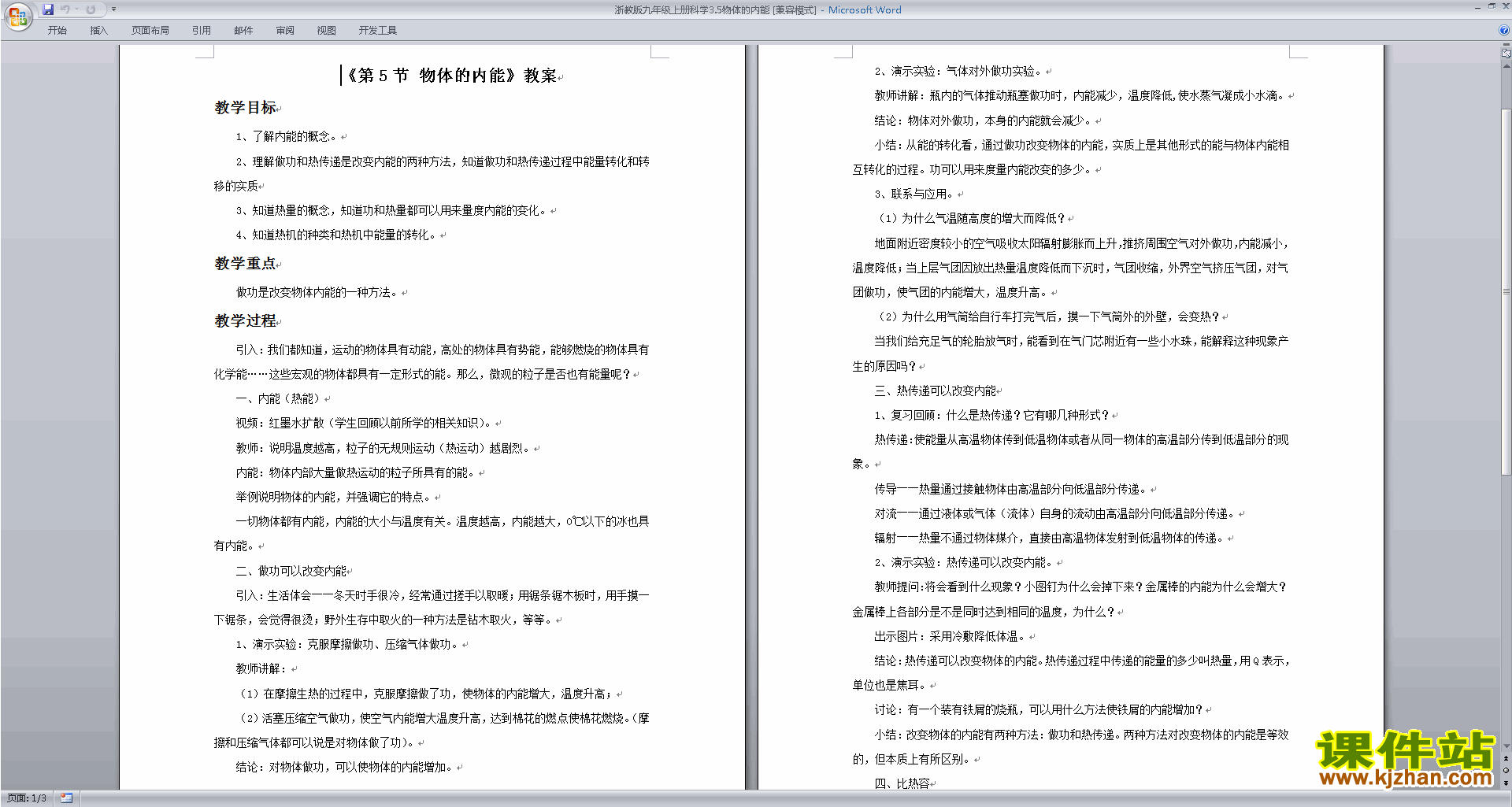Click the document title 《第5节 物体的内能》教案
This screenshot has height=807, width=1512.
pyautogui.click(x=451, y=76)
